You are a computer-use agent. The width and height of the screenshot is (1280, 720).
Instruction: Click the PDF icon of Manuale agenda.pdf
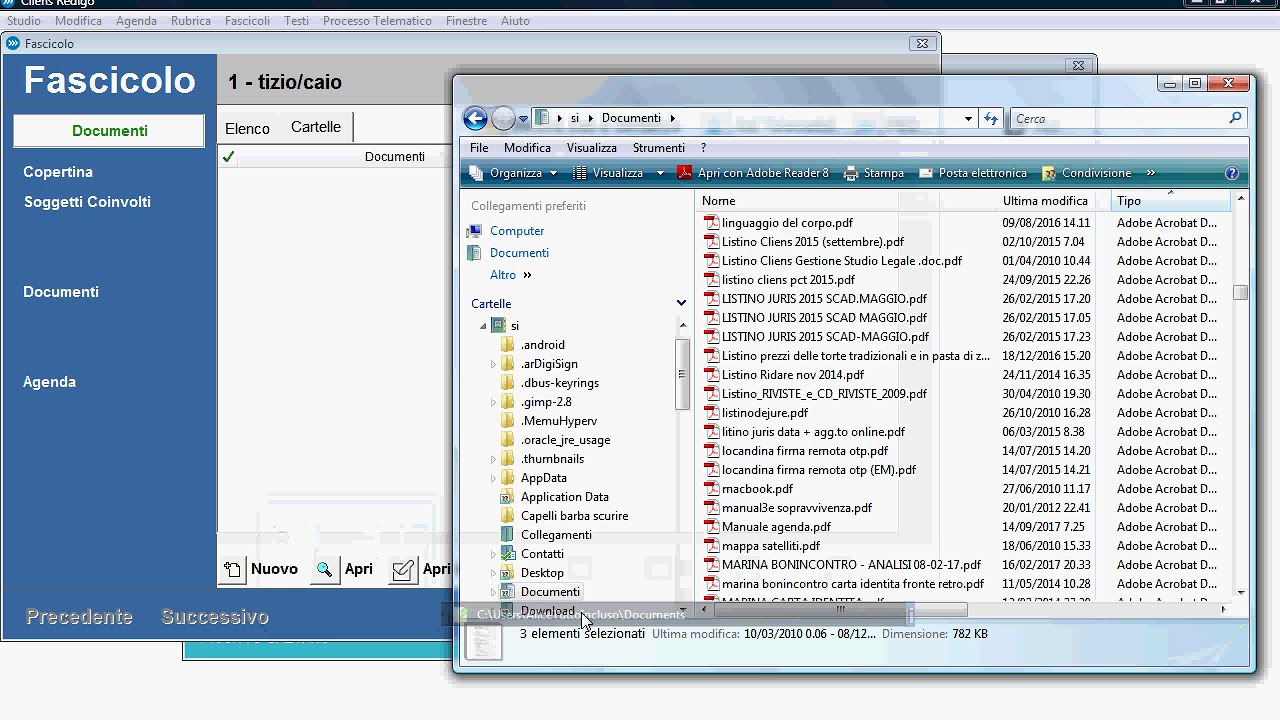(x=711, y=527)
